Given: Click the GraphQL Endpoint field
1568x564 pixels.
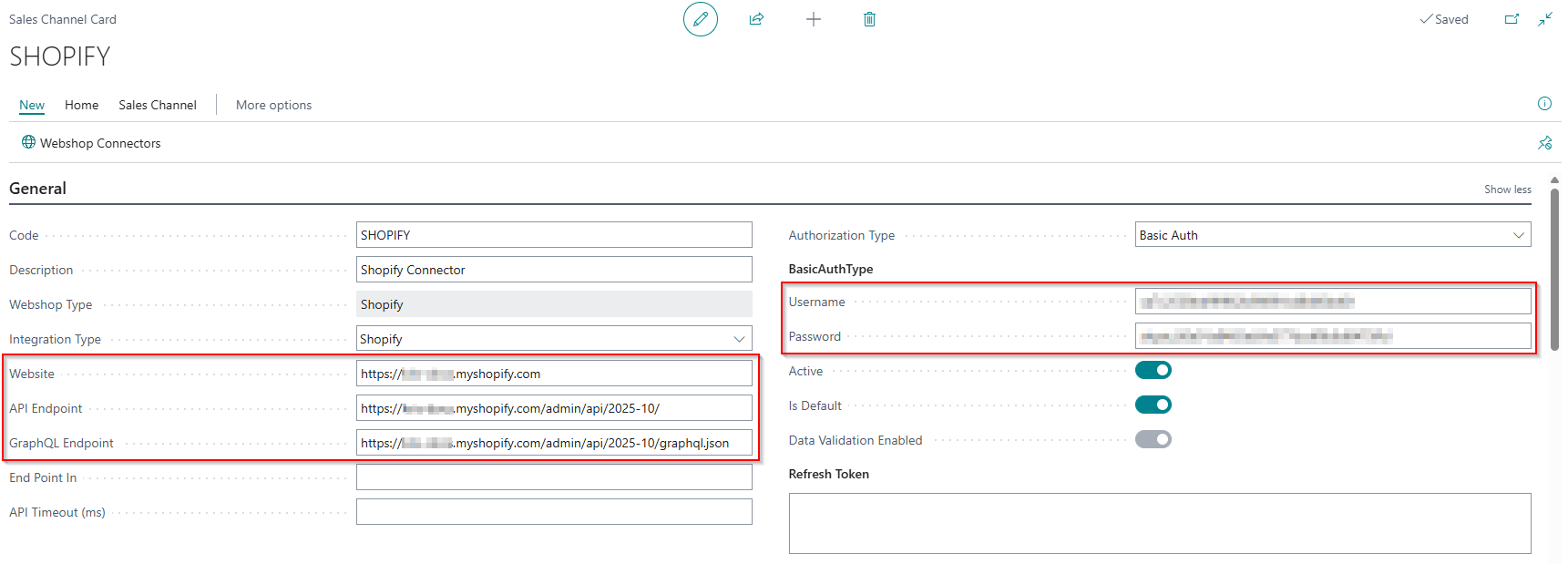Looking at the screenshot, I should (554, 443).
